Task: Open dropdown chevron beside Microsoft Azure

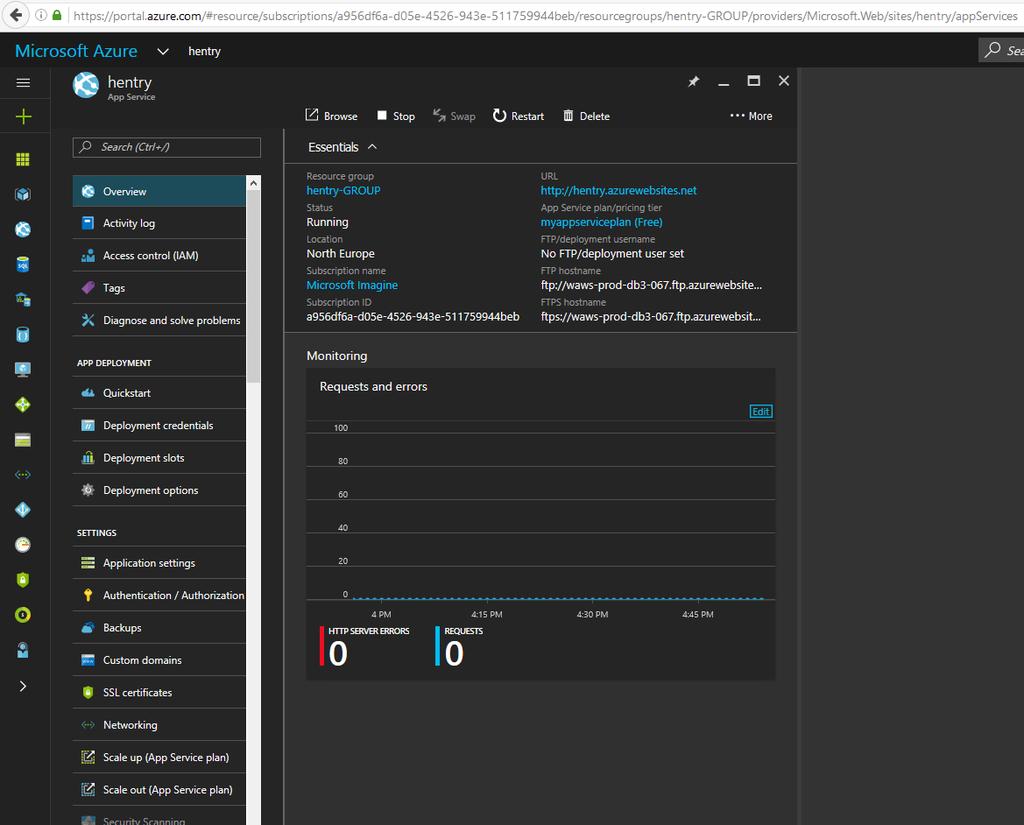Action: point(163,51)
